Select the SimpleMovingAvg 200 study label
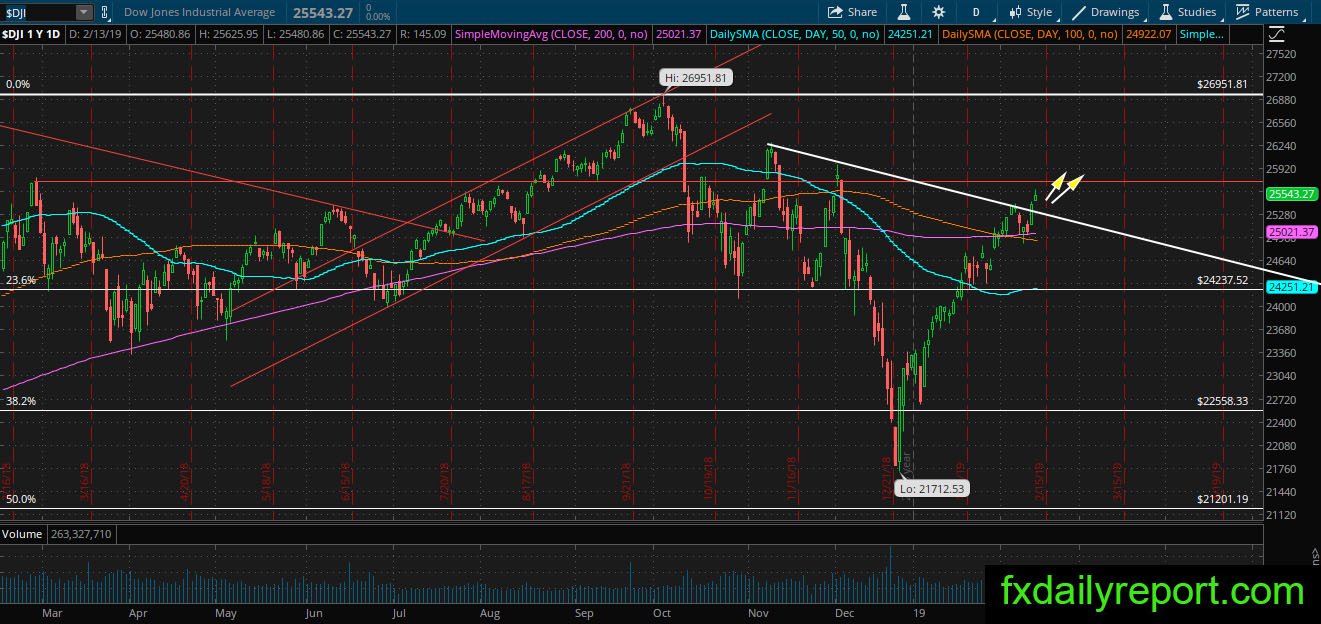This screenshot has width=1321, height=624. pyautogui.click(x=551, y=34)
